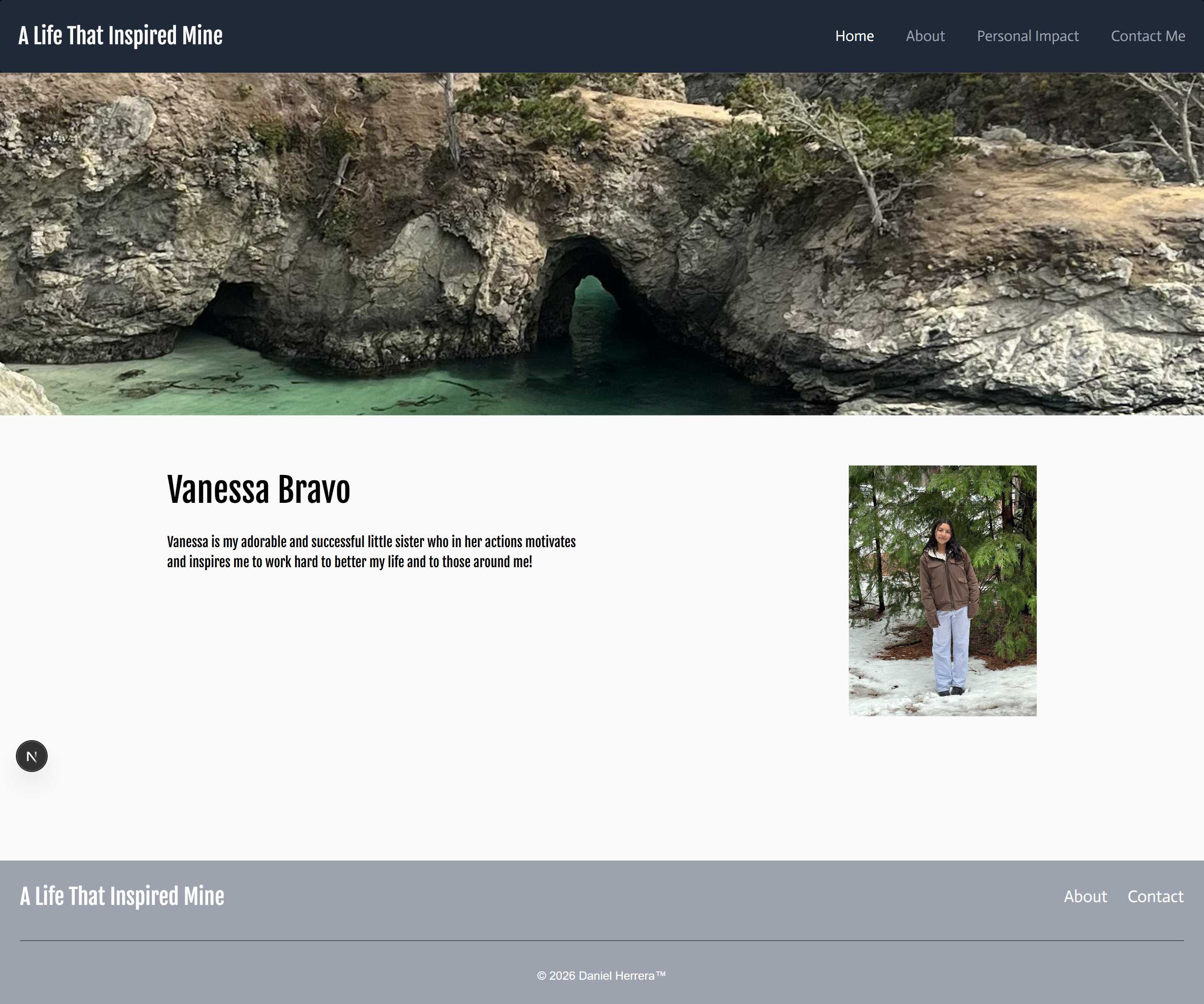The image size is (1204, 1004).
Task: Click the footer horizontal divider line
Action: [x=602, y=940]
